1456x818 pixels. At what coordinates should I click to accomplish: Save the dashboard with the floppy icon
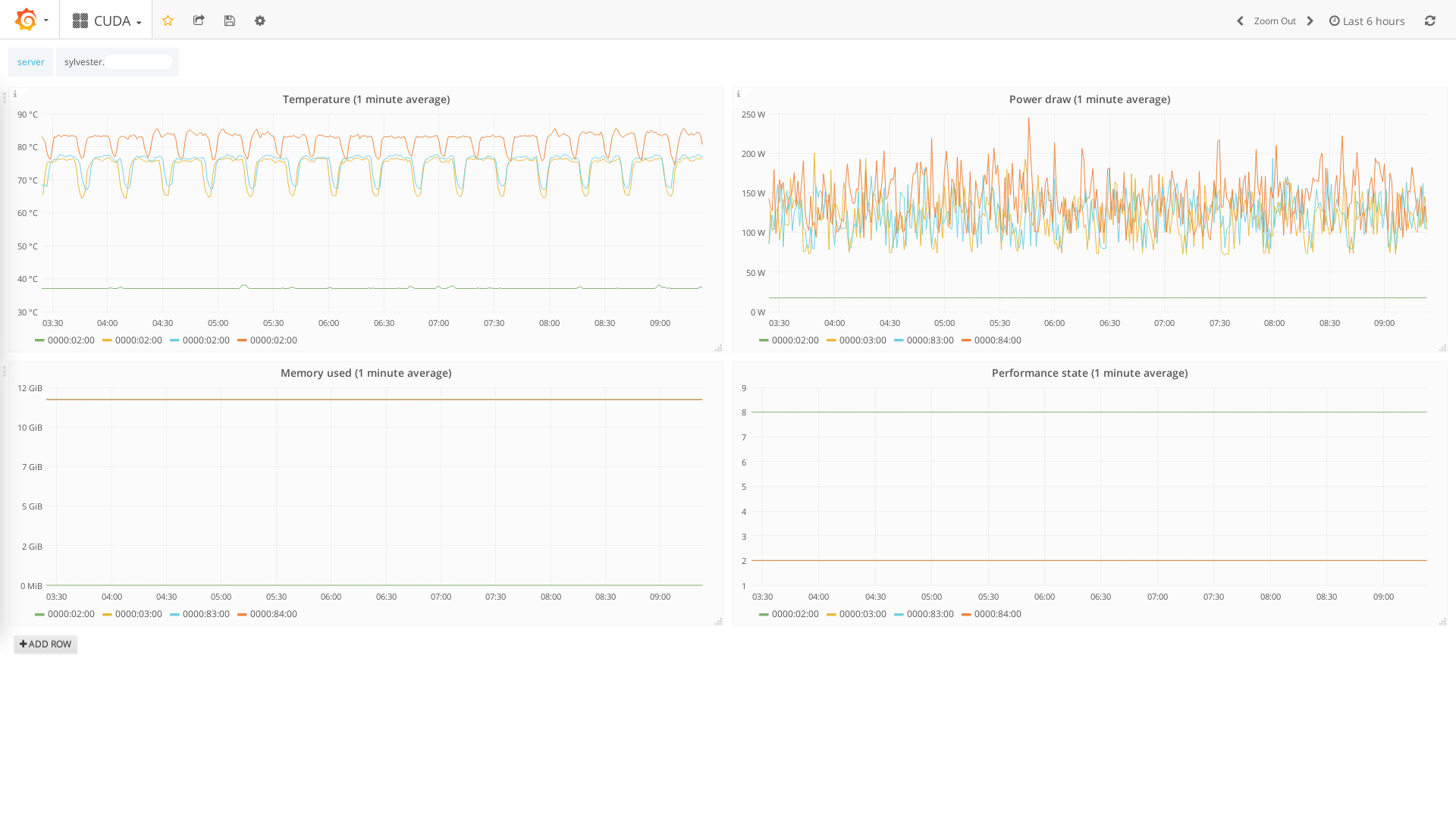[230, 20]
